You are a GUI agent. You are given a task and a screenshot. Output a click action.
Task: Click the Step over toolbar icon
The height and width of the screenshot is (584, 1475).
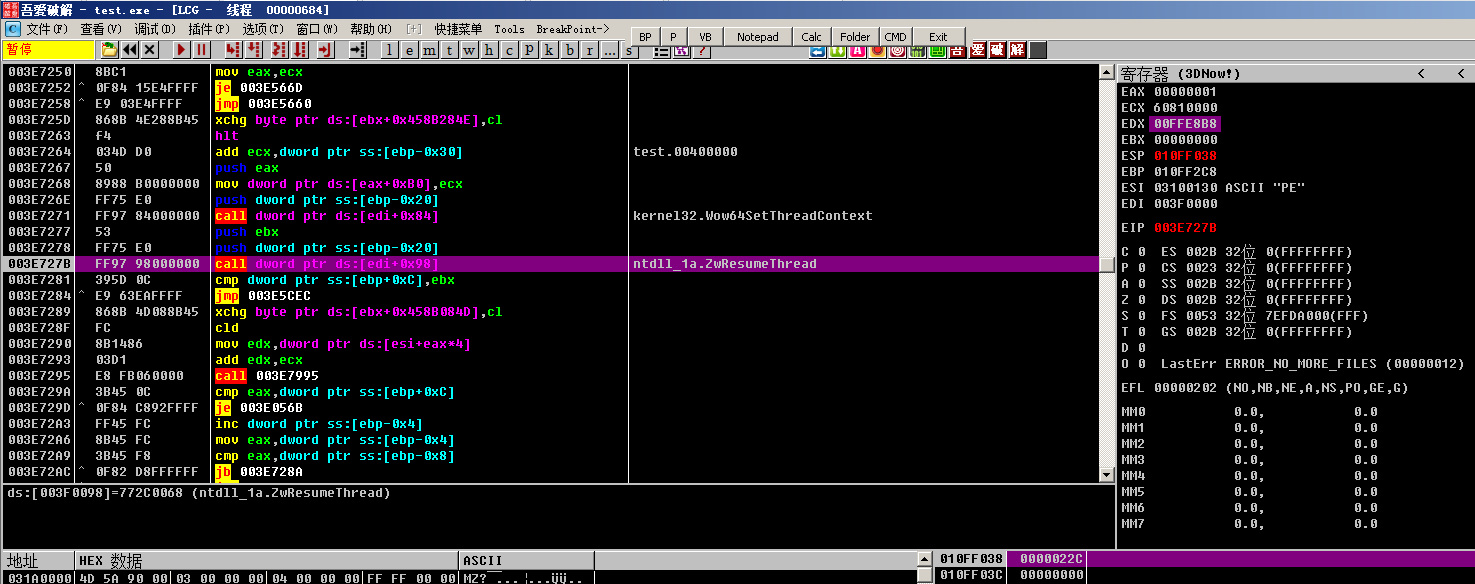254,50
